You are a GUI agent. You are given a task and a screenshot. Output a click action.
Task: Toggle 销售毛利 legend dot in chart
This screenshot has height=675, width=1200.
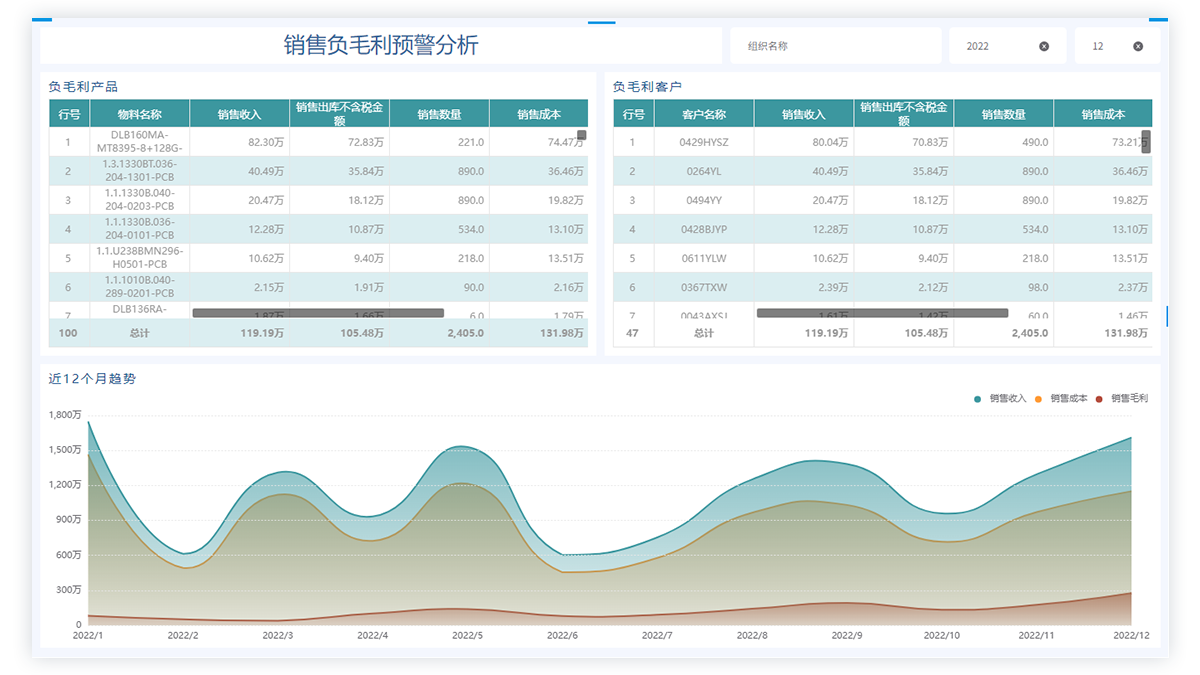tap(1099, 399)
